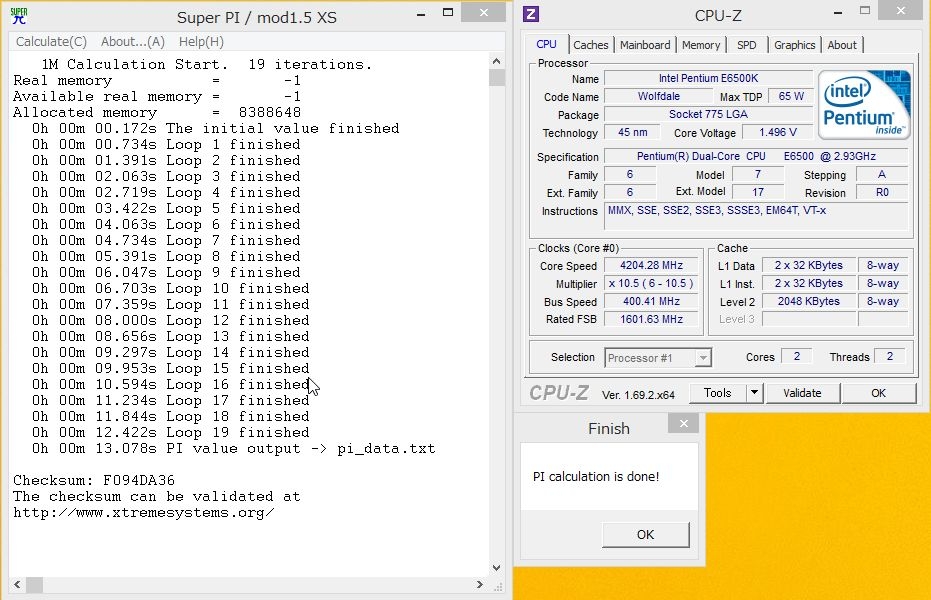Viewport: 931px width, 600px height.
Task: Click Super PI horizontal scrollbar left arrow
Action: pyautogui.click(x=17, y=585)
